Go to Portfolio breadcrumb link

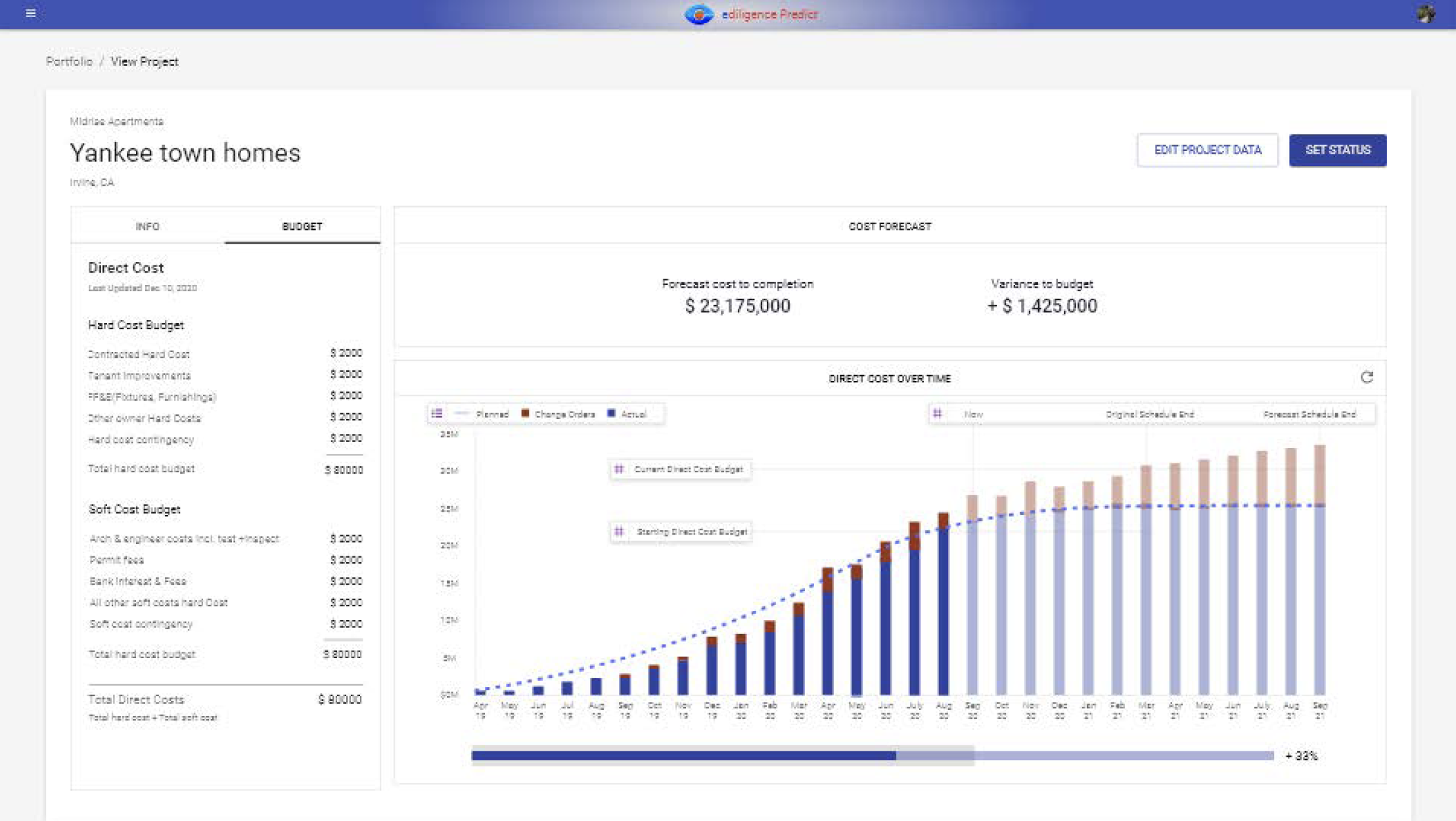[69, 62]
